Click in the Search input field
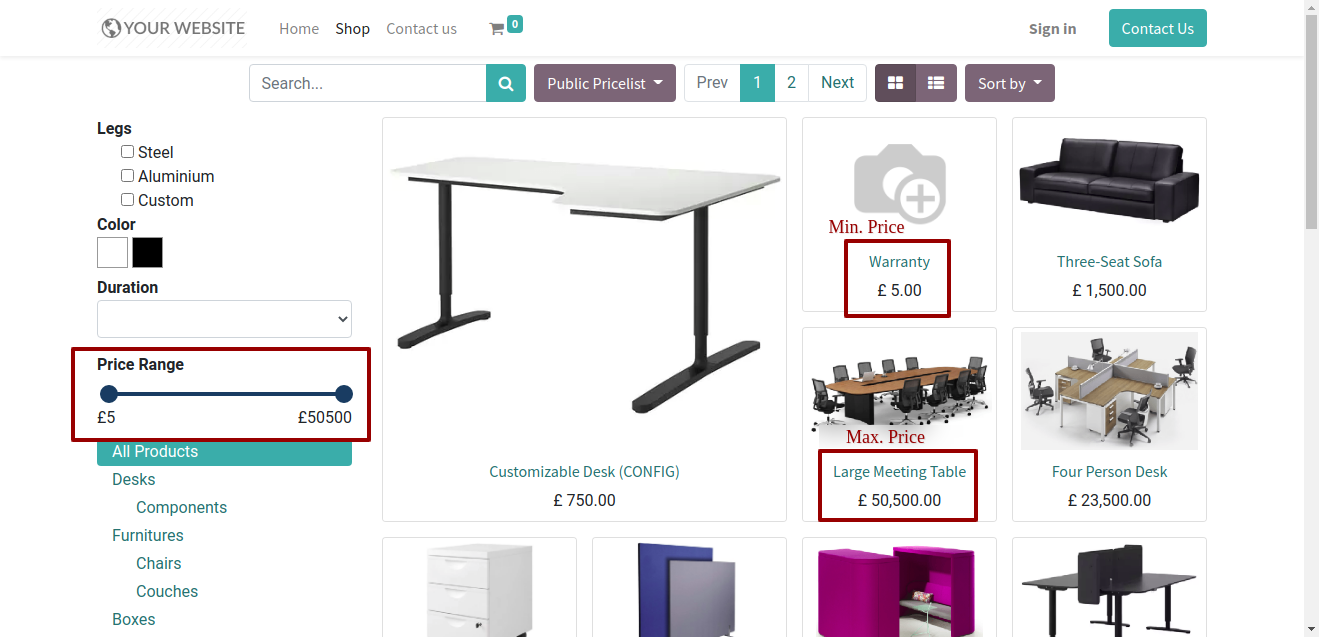The height and width of the screenshot is (637, 1319). 368,83
